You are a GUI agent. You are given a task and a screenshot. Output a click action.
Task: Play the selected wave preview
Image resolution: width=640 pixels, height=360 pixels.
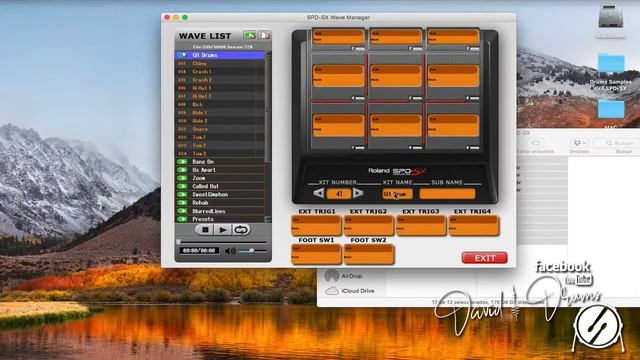coord(222,230)
